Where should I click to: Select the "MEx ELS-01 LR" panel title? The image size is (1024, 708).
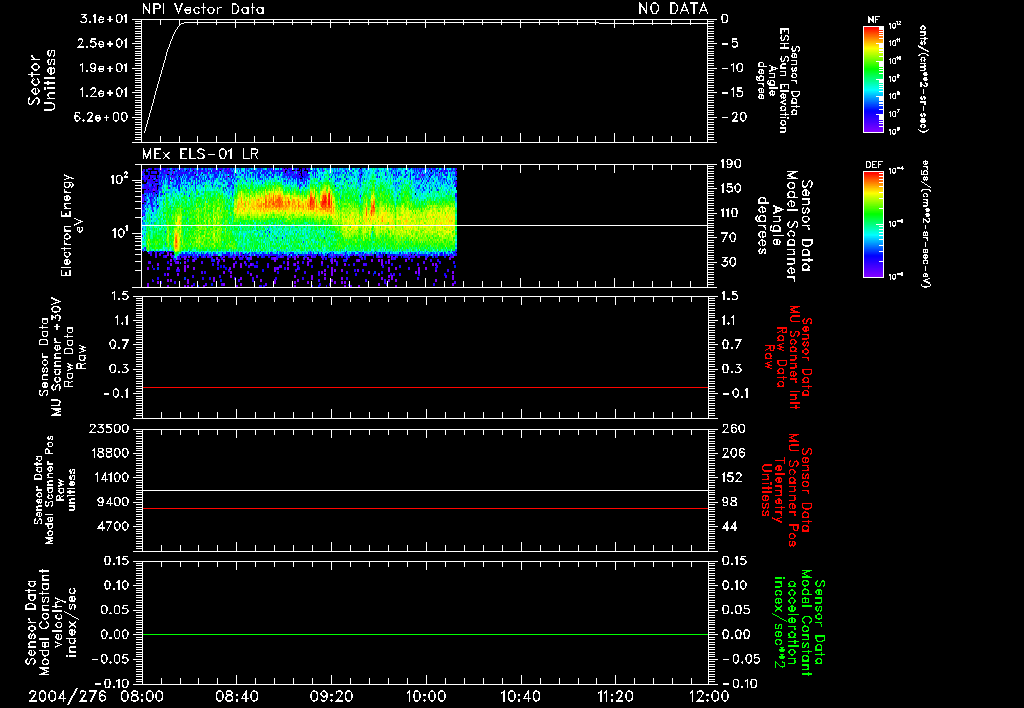(200, 154)
